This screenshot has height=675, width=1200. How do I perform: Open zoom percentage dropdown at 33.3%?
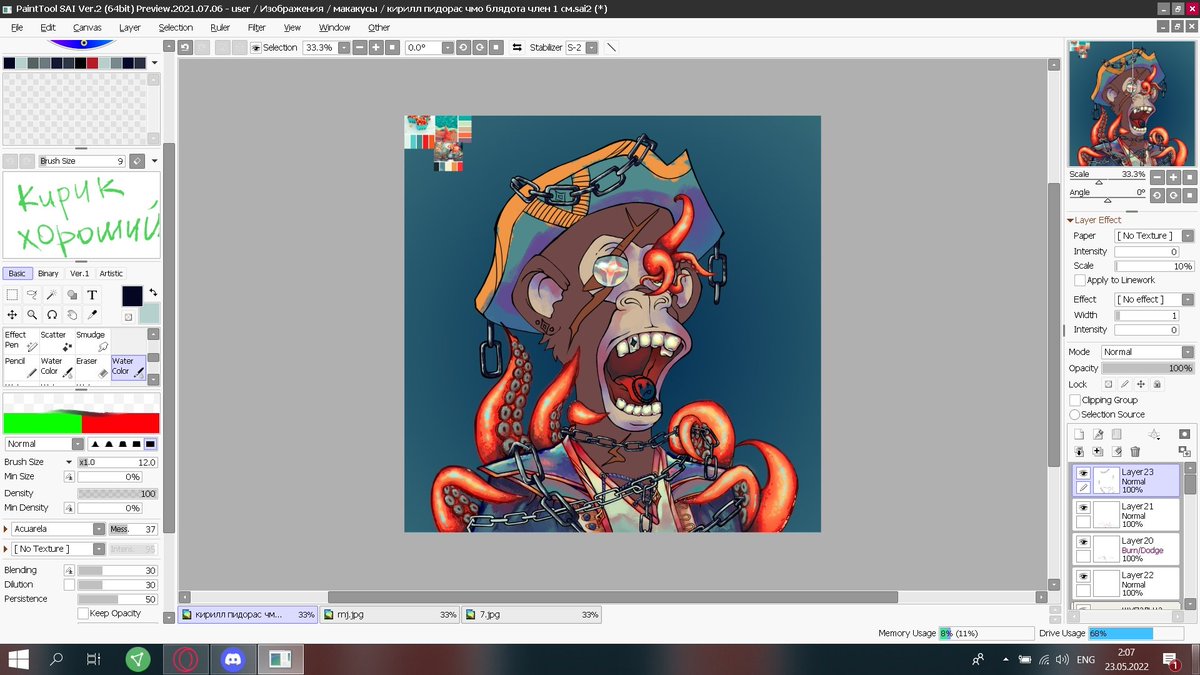(x=344, y=47)
